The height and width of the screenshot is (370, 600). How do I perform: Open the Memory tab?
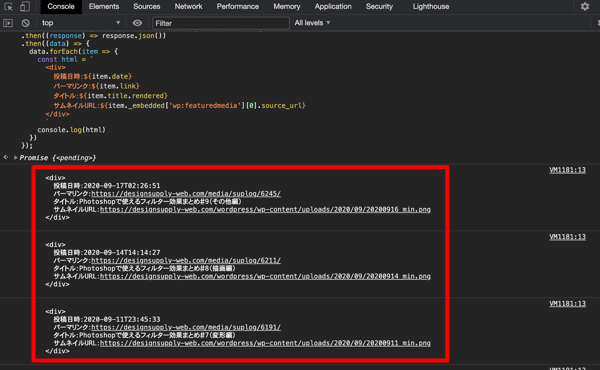click(287, 7)
